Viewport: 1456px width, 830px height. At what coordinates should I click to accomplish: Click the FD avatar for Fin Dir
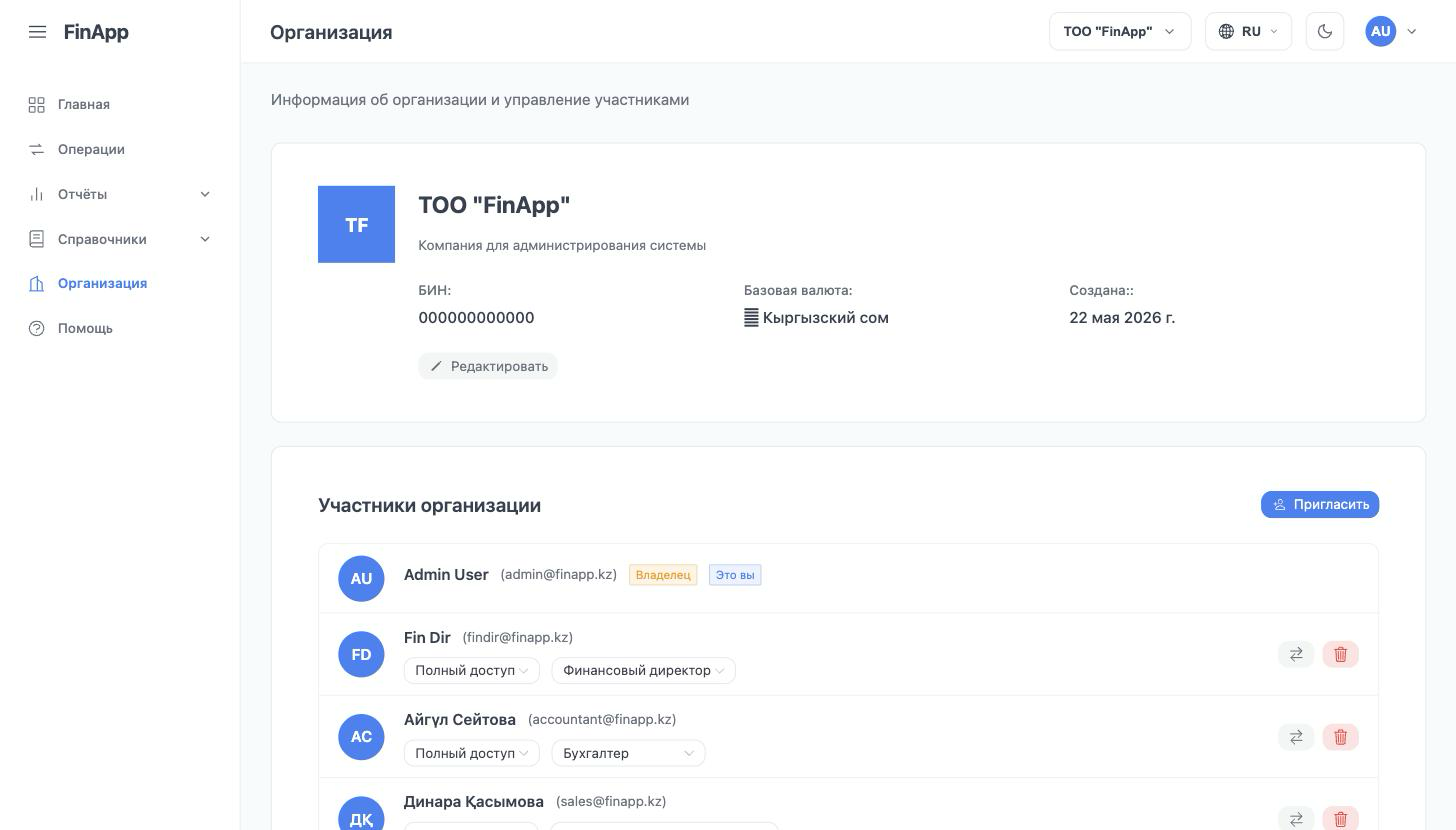[x=362, y=654]
